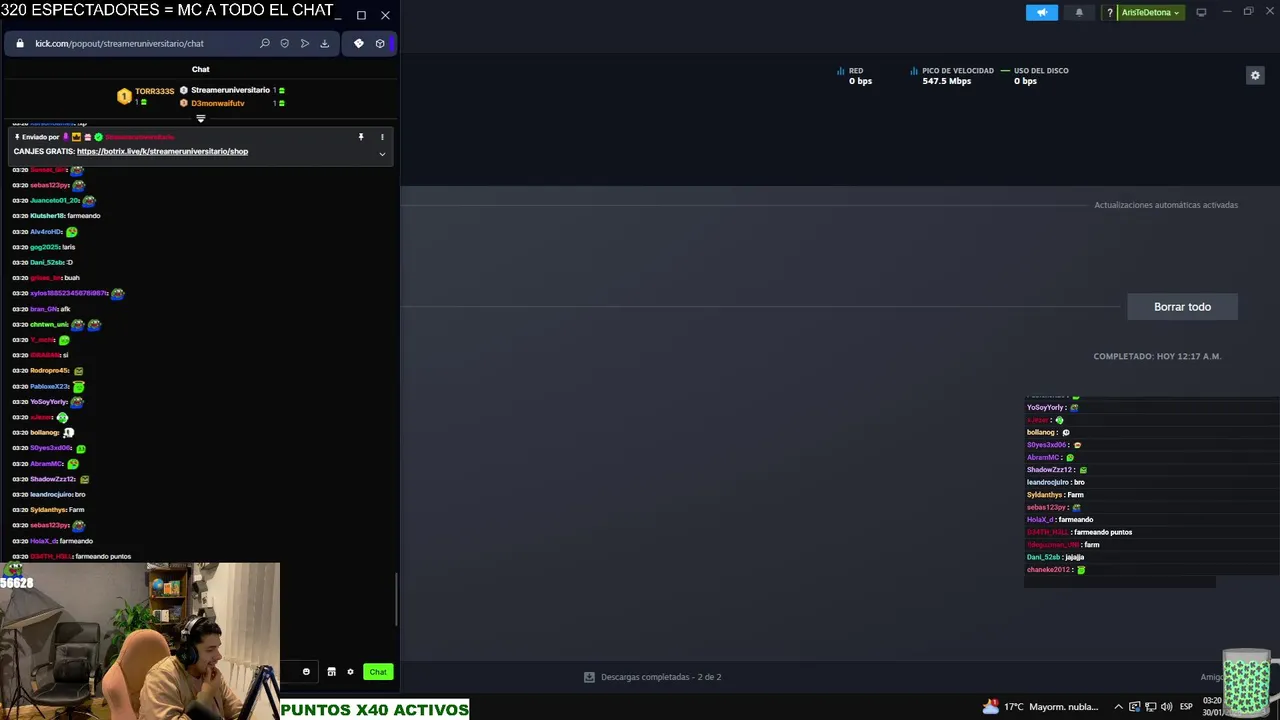Open the emote picker icon in chat input

pos(306,672)
